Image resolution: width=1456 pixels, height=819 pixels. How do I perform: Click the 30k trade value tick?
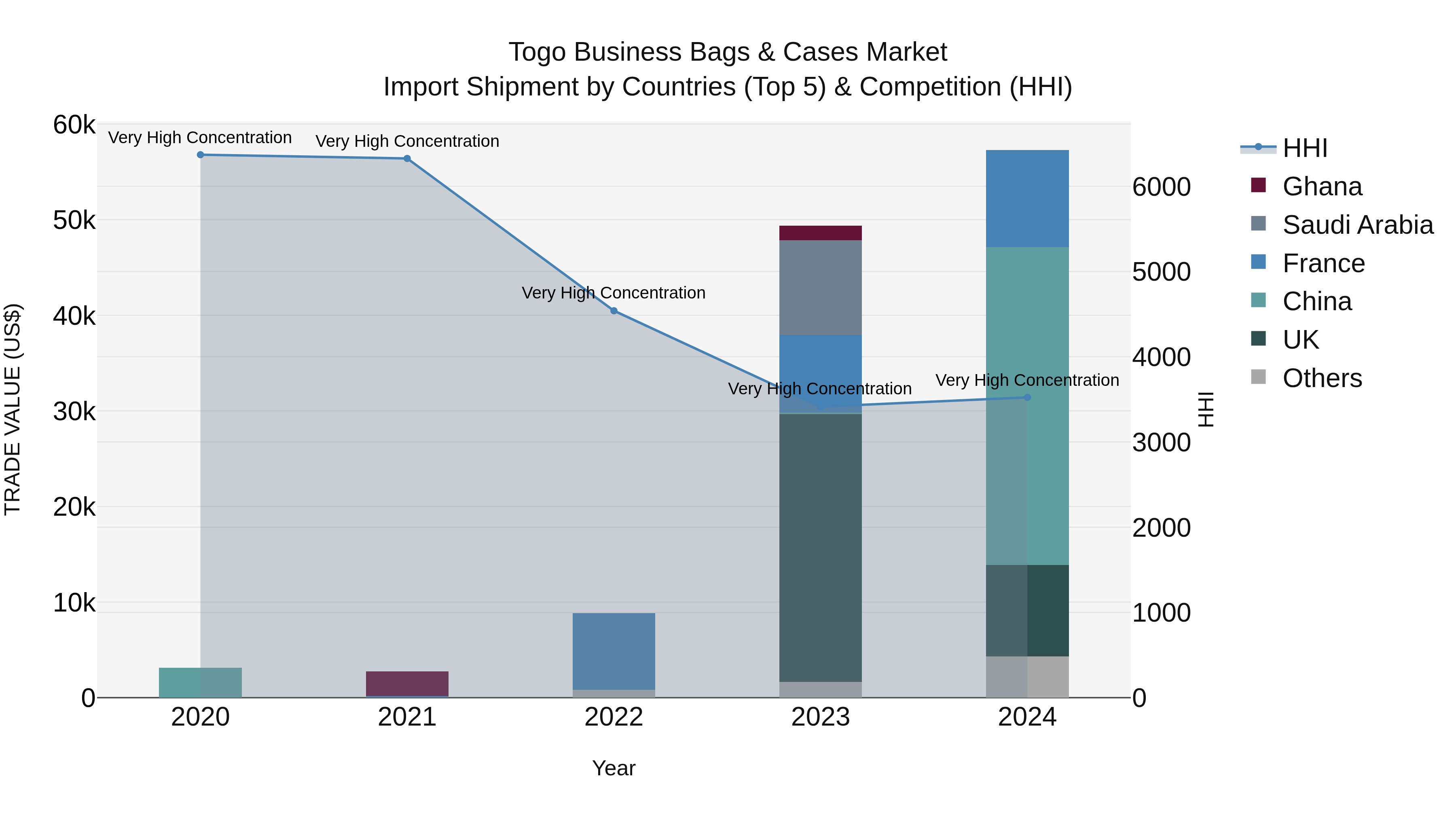(74, 411)
